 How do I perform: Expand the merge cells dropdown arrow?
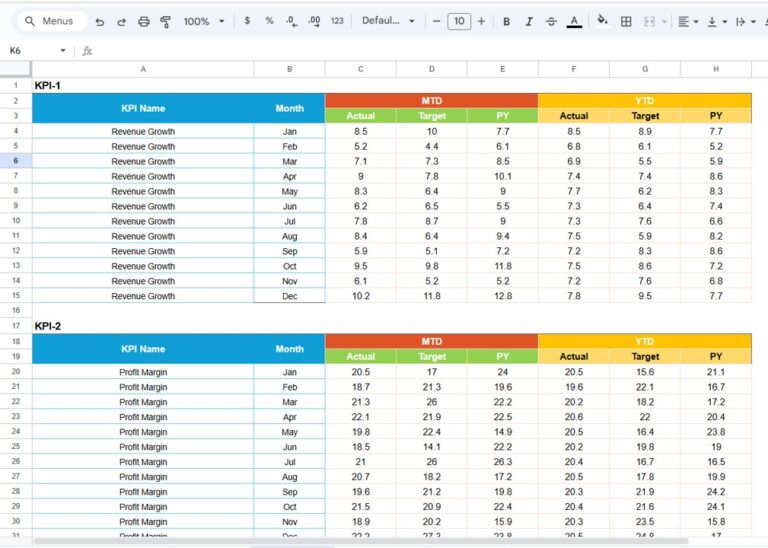664,22
